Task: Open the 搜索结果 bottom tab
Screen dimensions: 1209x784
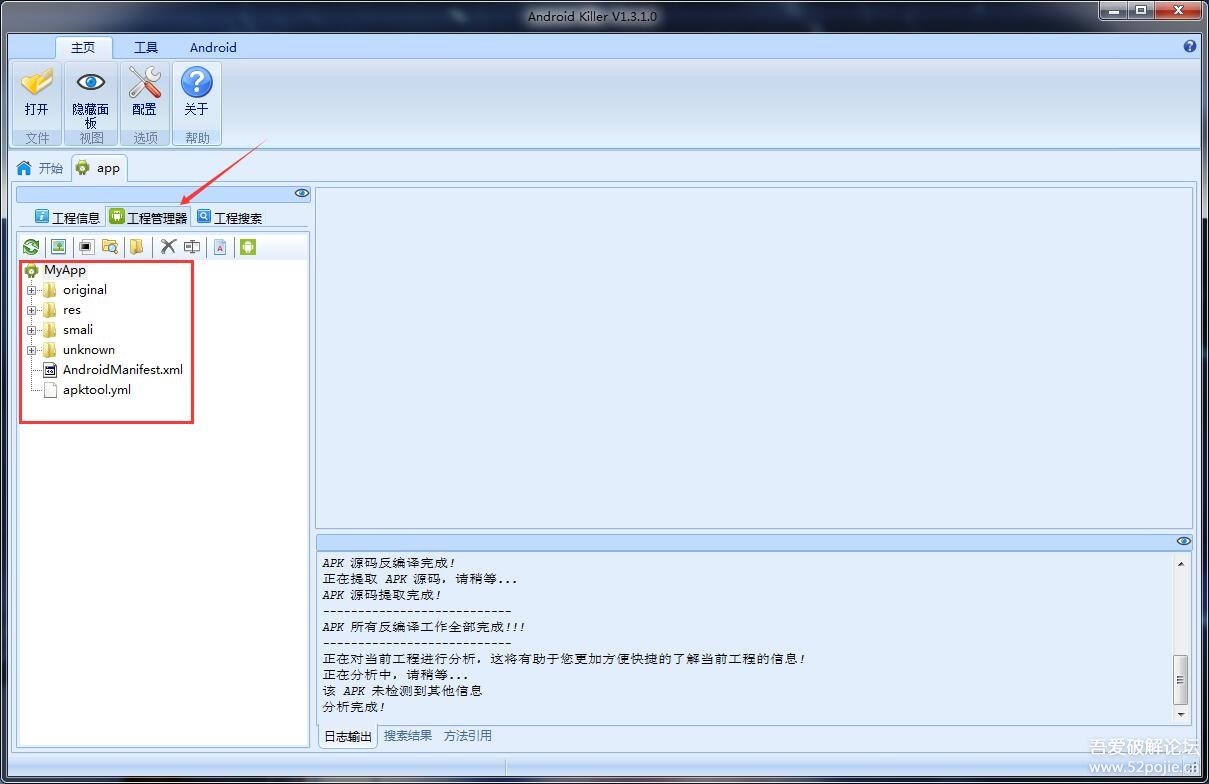Action: (x=408, y=736)
